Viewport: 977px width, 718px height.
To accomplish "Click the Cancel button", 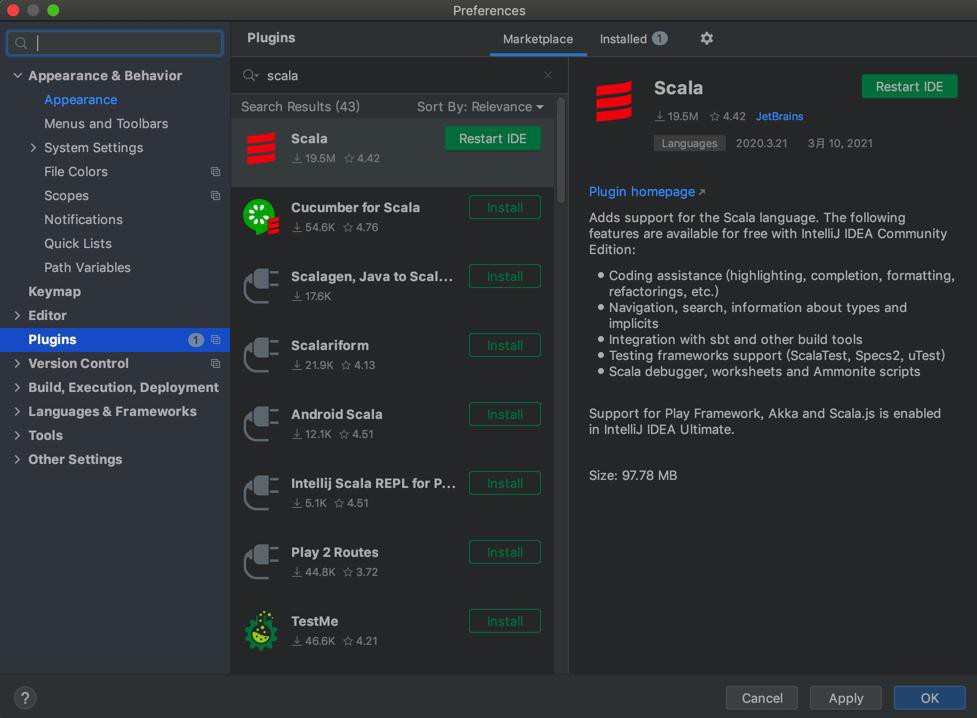I will click(761, 698).
